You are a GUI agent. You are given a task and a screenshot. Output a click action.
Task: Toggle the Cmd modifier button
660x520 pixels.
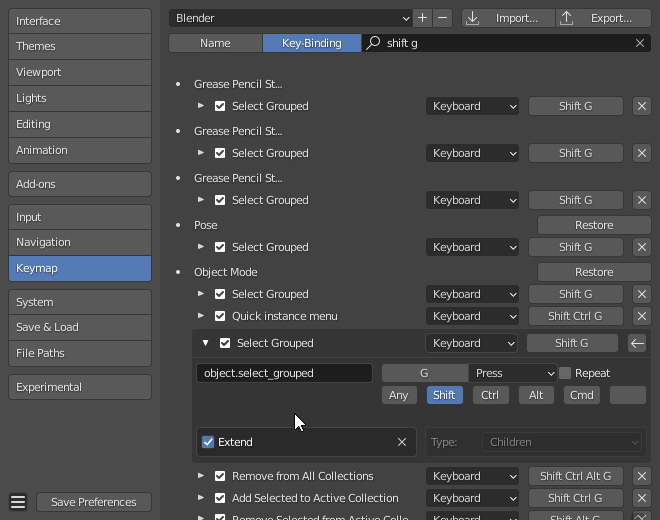(582, 395)
